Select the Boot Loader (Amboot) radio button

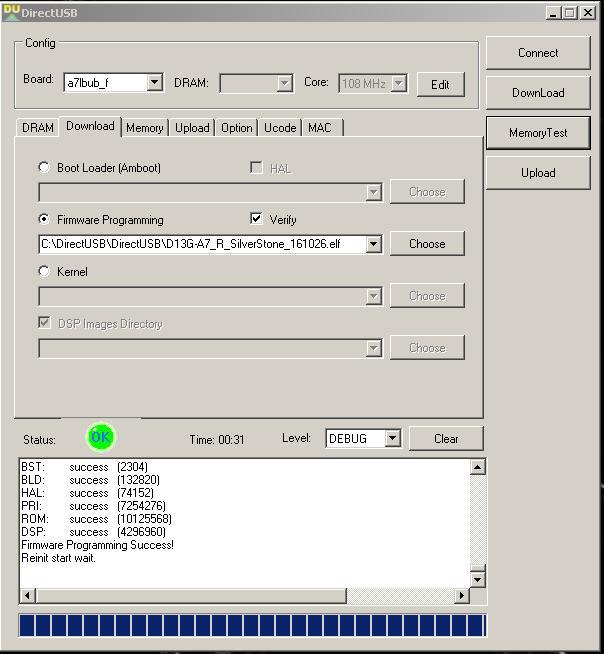click(x=44, y=168)
